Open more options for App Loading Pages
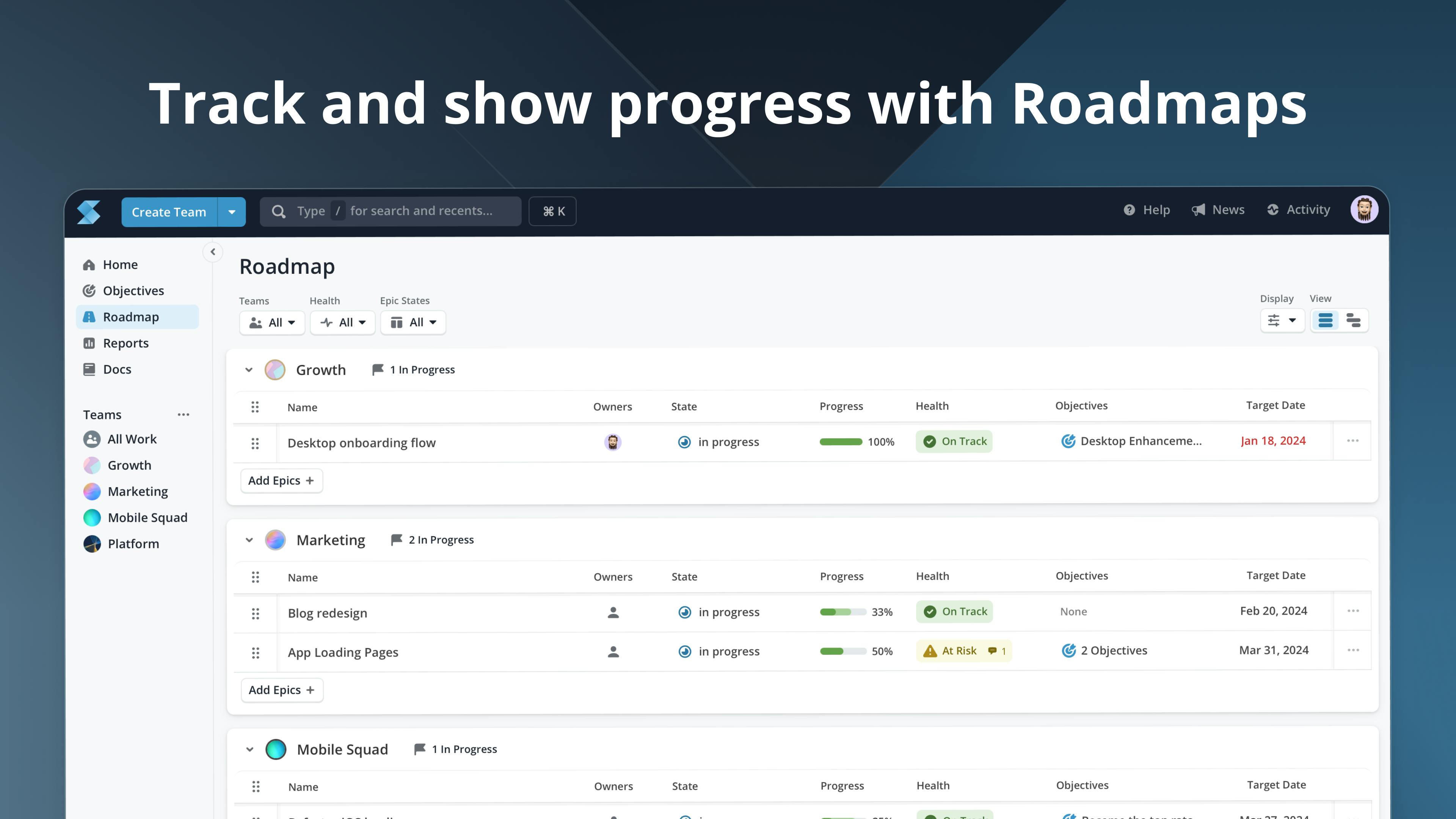This screenshot has height=819, width=1456. [1353, 651]
